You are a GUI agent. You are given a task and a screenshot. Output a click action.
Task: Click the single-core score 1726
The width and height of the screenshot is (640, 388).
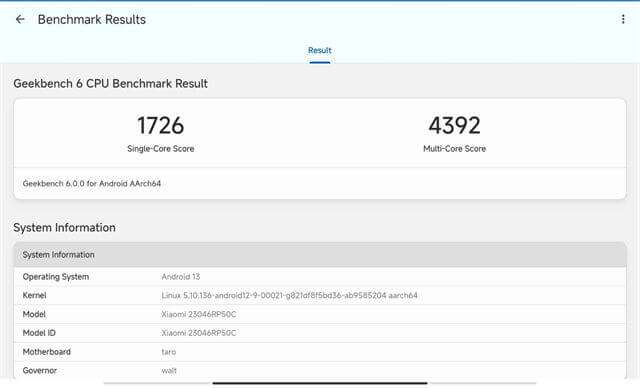160,125
